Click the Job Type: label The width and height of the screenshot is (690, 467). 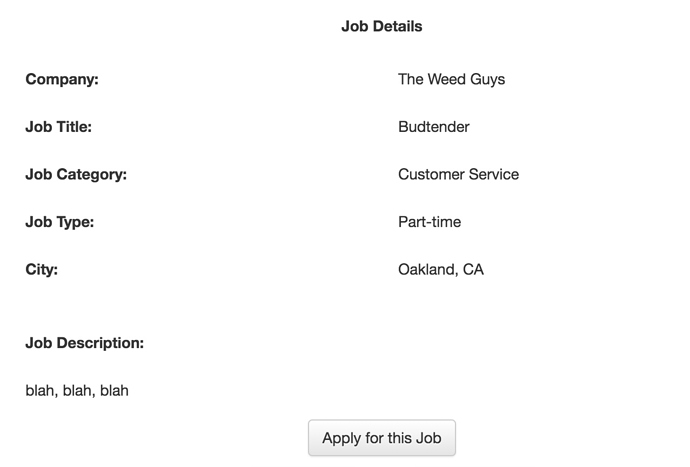(59, 222)
